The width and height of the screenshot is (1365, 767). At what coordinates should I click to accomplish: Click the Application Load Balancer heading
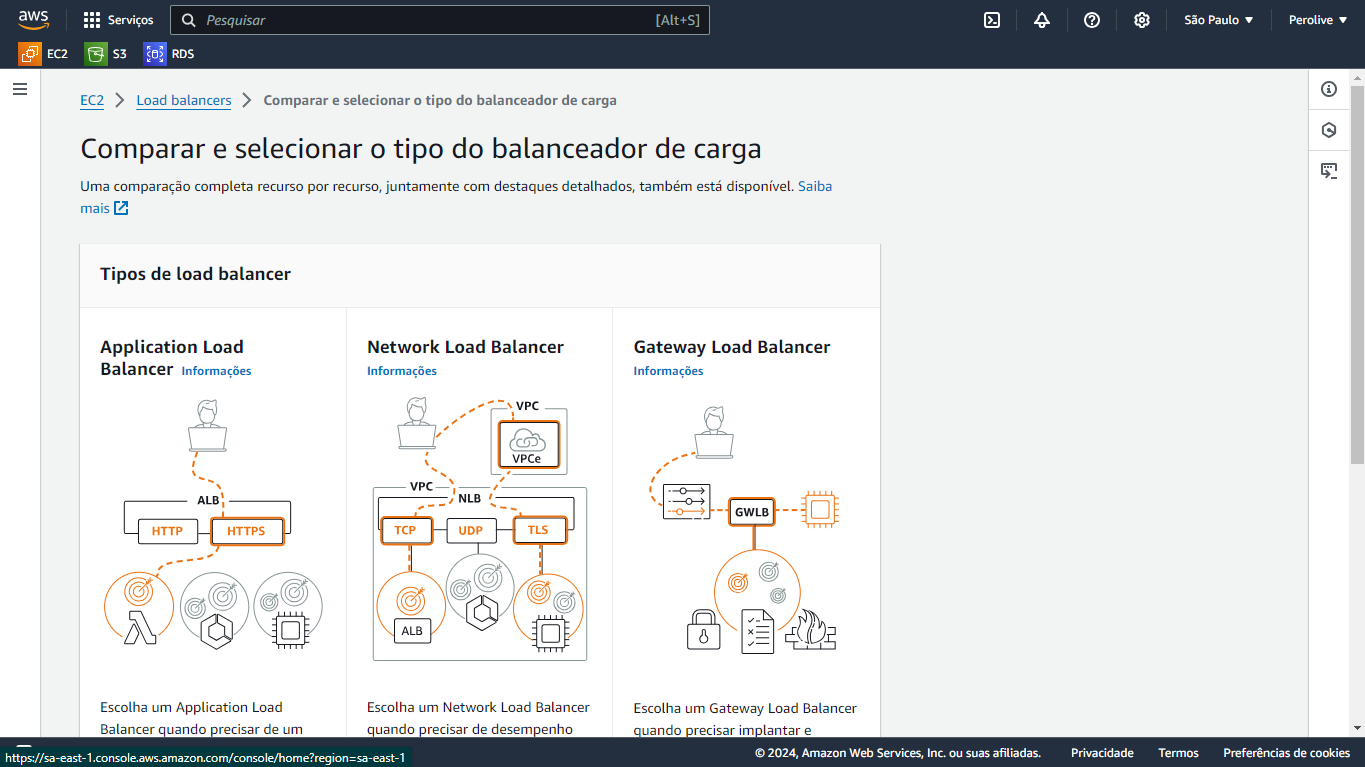pyautogui.click(x=172, y=358)
